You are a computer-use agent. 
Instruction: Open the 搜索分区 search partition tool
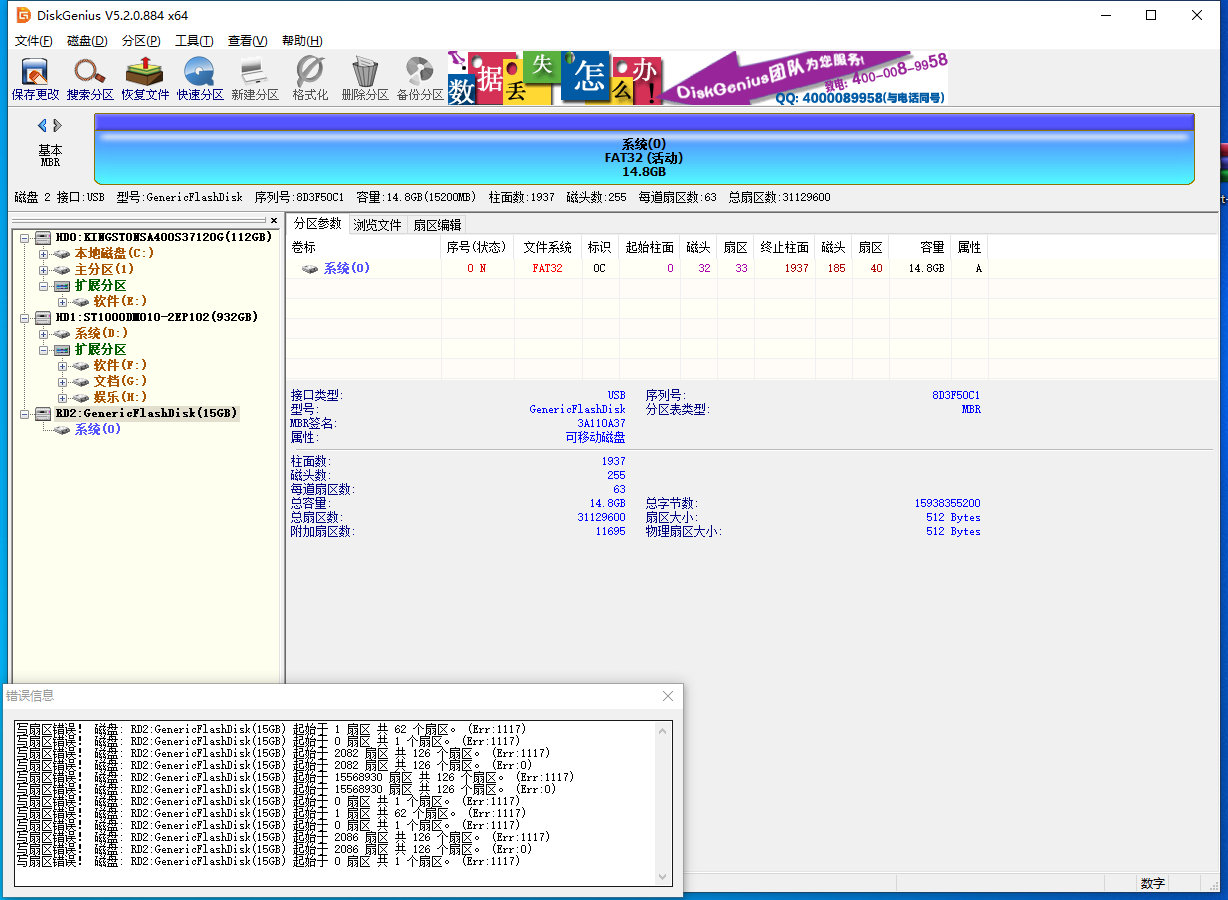point(90,79)
